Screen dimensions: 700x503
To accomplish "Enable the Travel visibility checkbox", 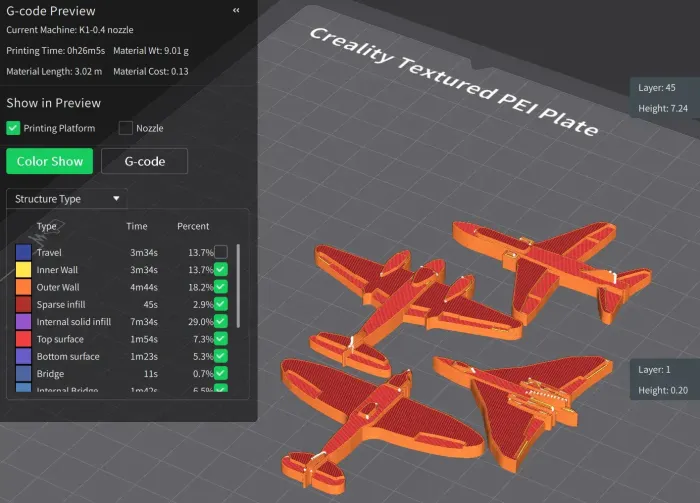I will (221, 252).
